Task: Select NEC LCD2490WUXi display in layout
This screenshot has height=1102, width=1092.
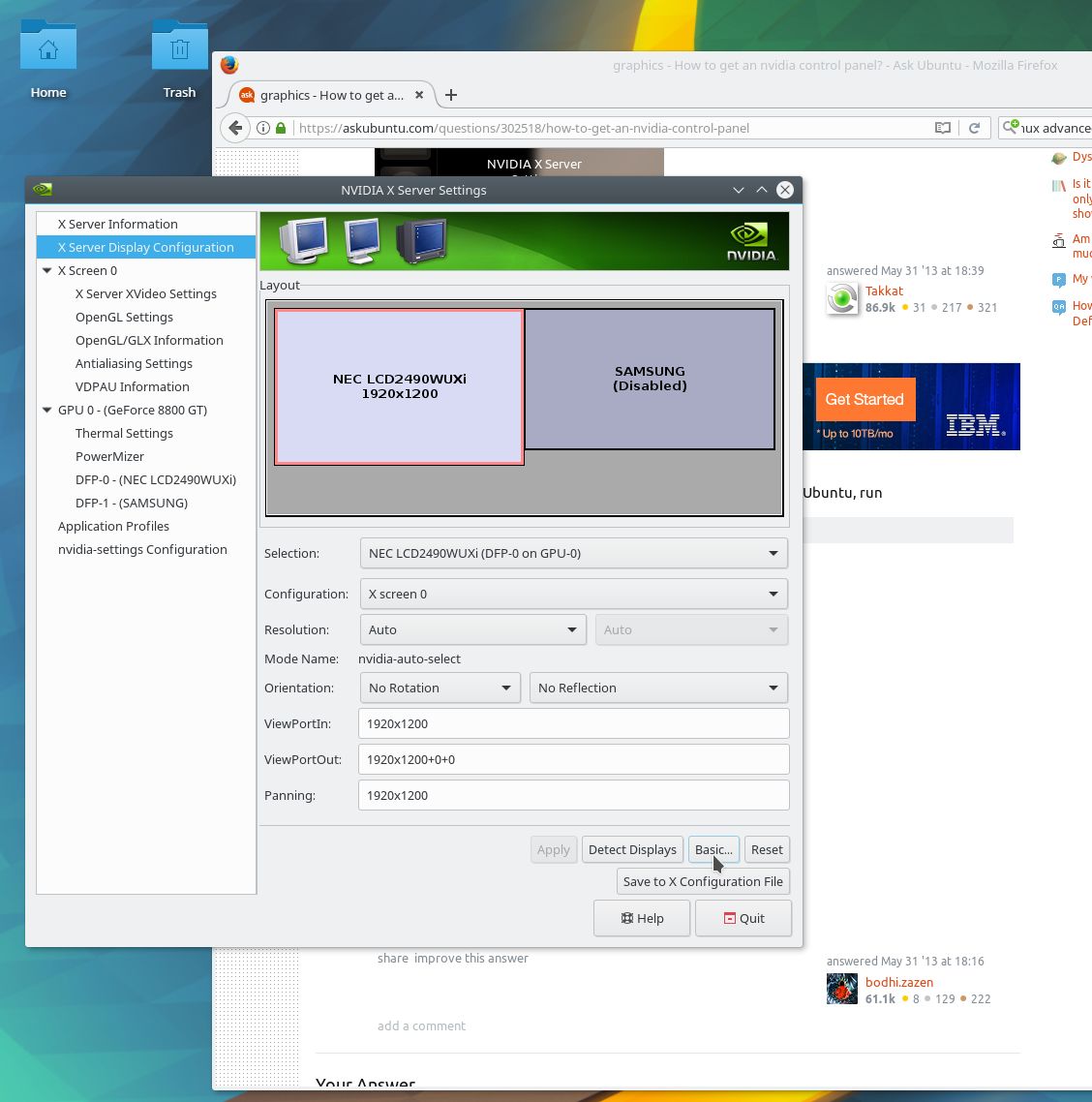Action: pos(399,386)
